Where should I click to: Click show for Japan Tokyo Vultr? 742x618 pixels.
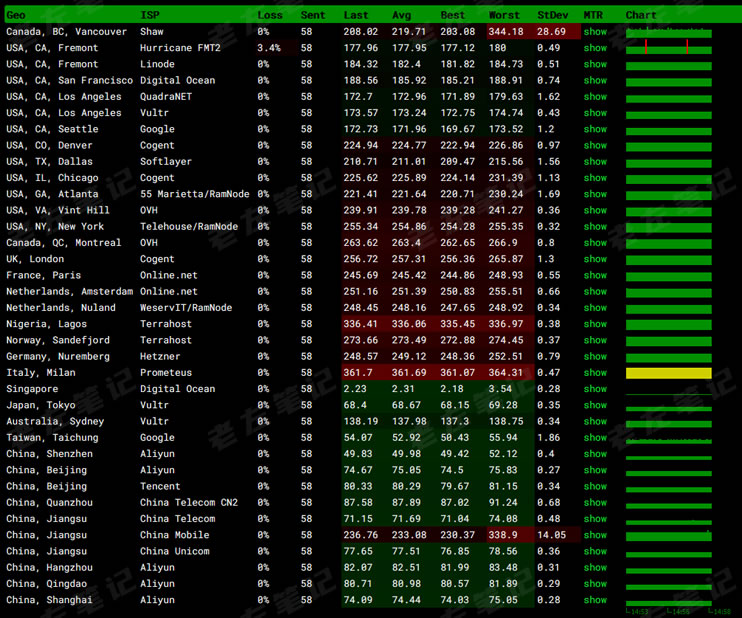[x=595, y=405]
